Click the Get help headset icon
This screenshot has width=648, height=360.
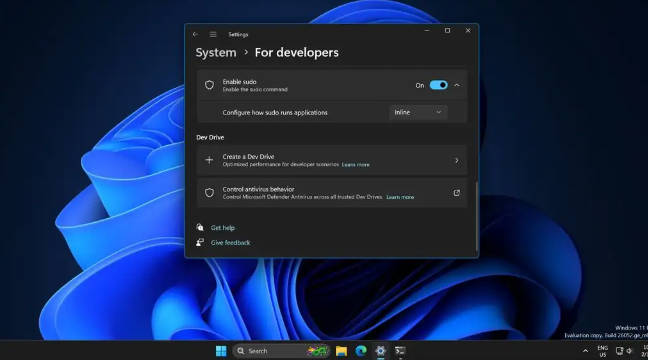coord(200,227)
